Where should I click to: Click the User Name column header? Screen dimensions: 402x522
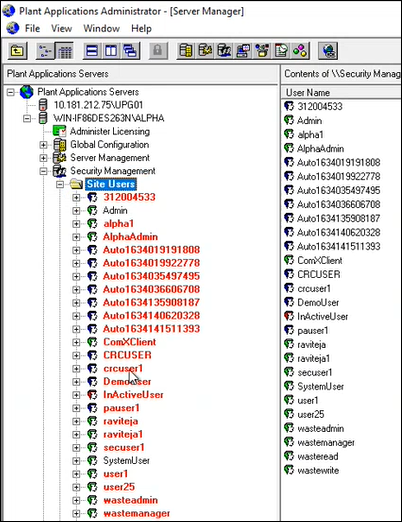tap(341, 92)
